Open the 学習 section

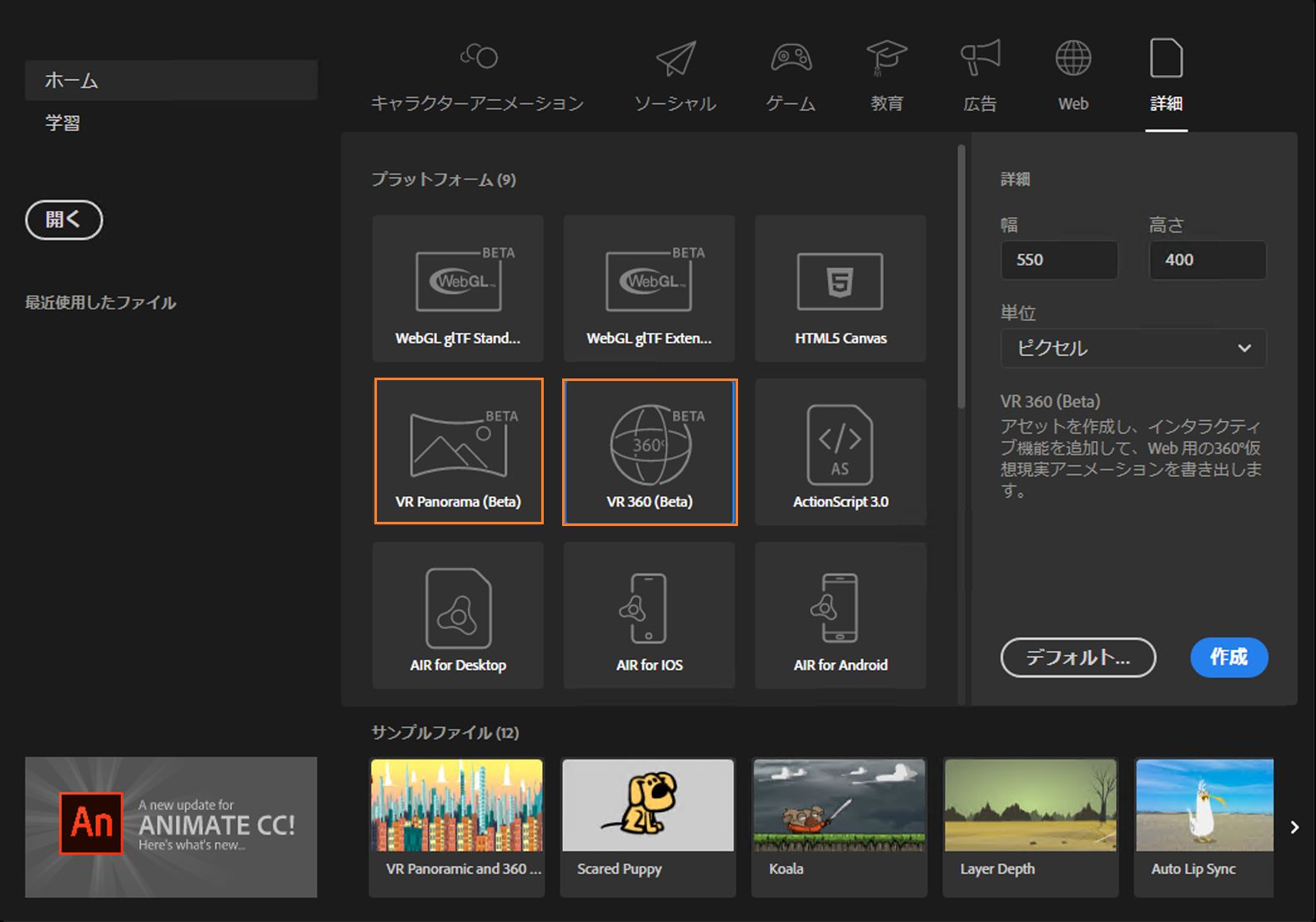(63, 123)
